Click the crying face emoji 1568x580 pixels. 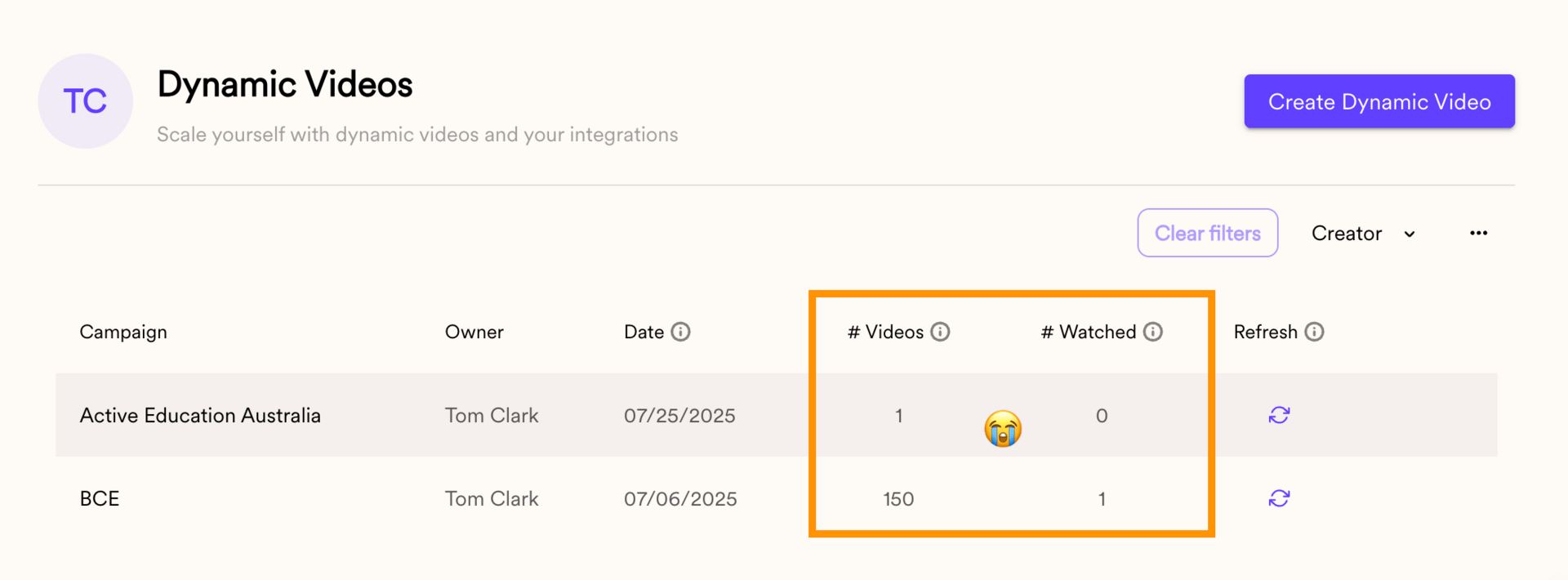pyautogui.click(x=1003, y=429)
